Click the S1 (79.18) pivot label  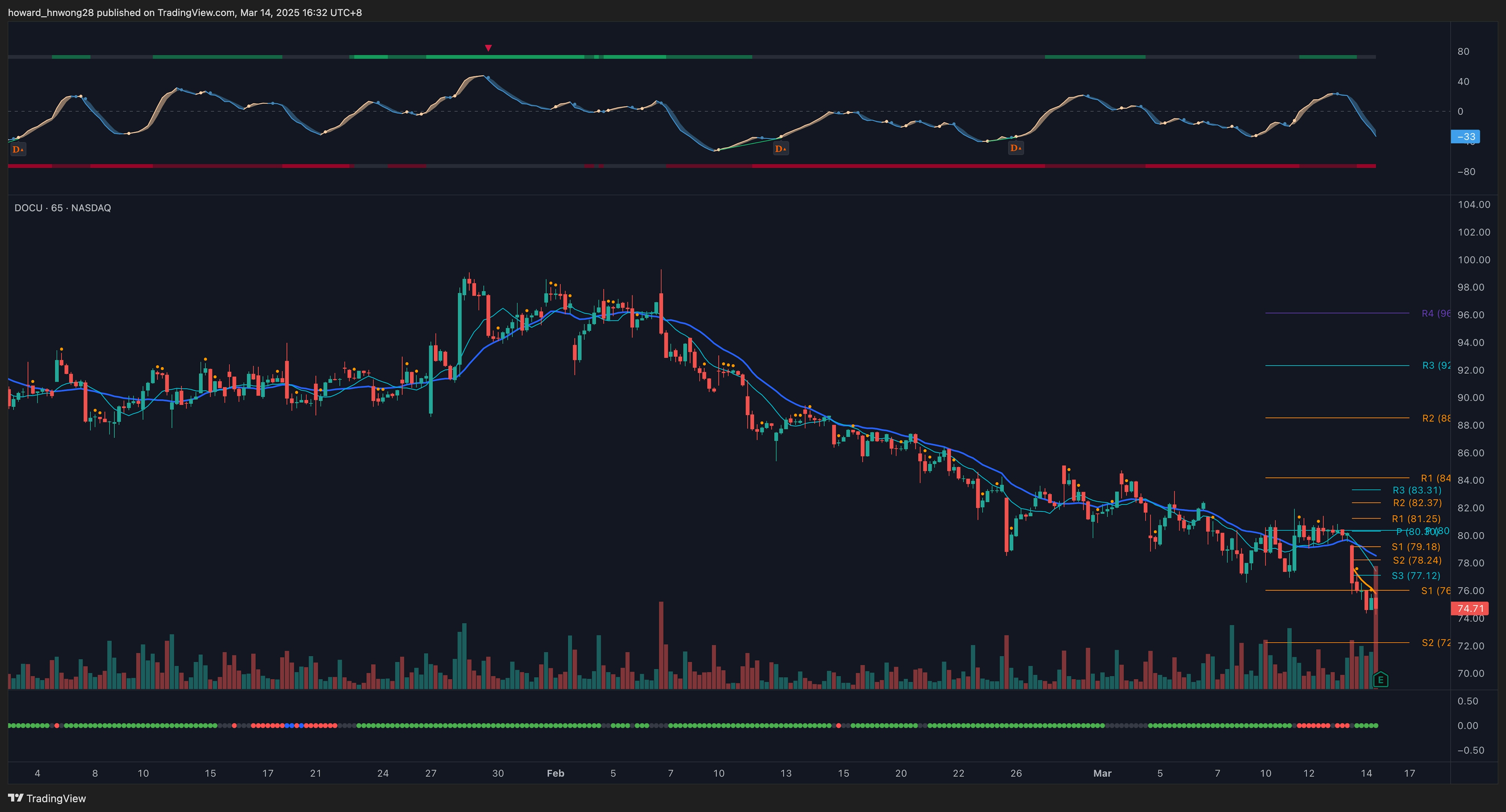point(1415,547)
